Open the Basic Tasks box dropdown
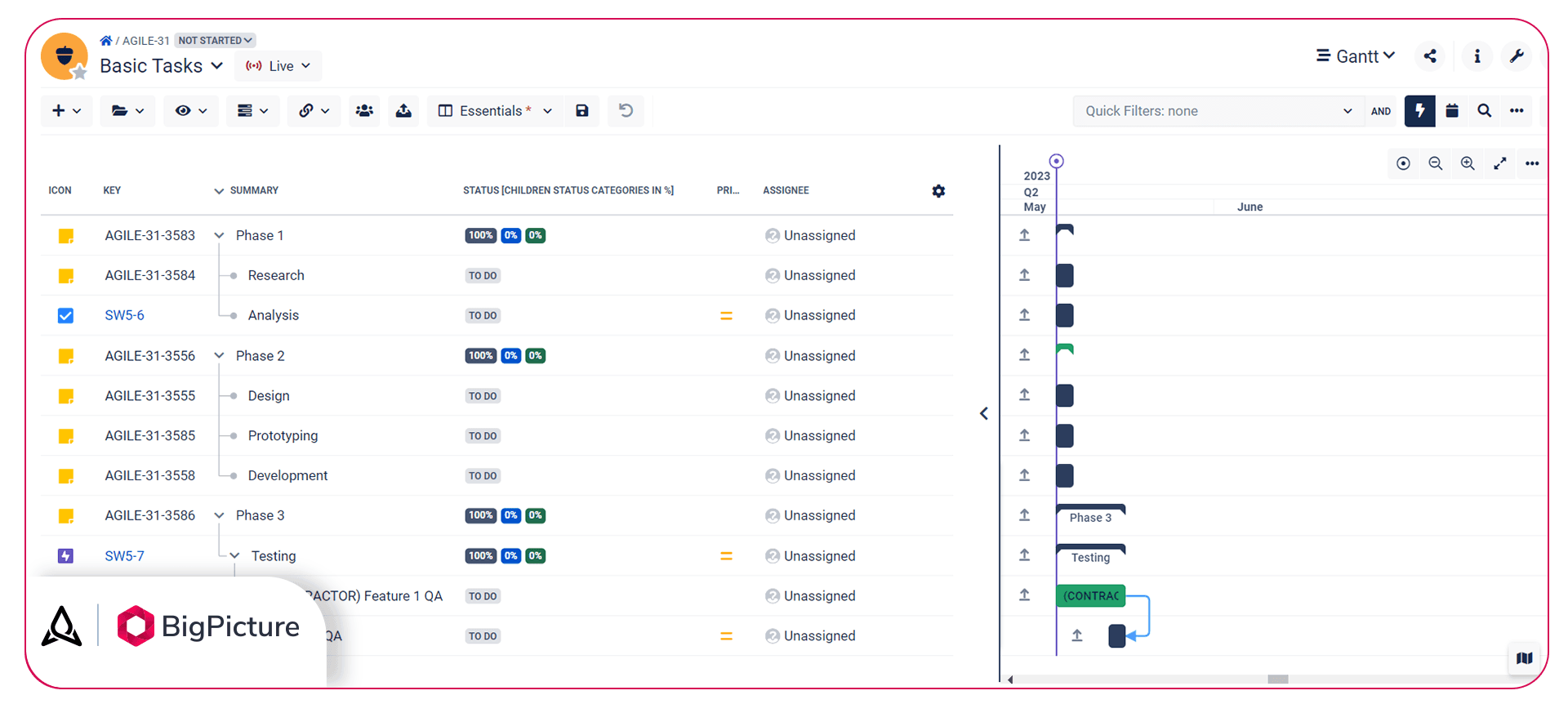 point(161,66)
